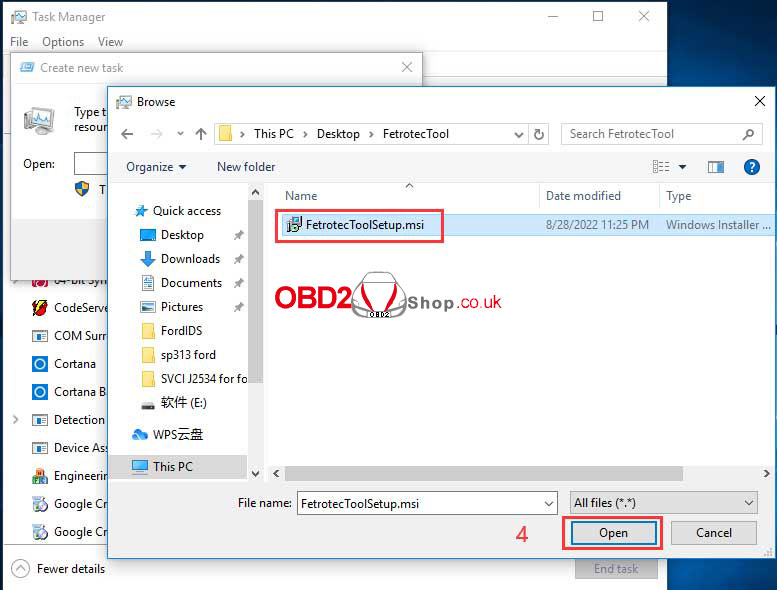Open the View menu in Task Manager
Screen dimensions: 777x590
[x=110, y=42]
